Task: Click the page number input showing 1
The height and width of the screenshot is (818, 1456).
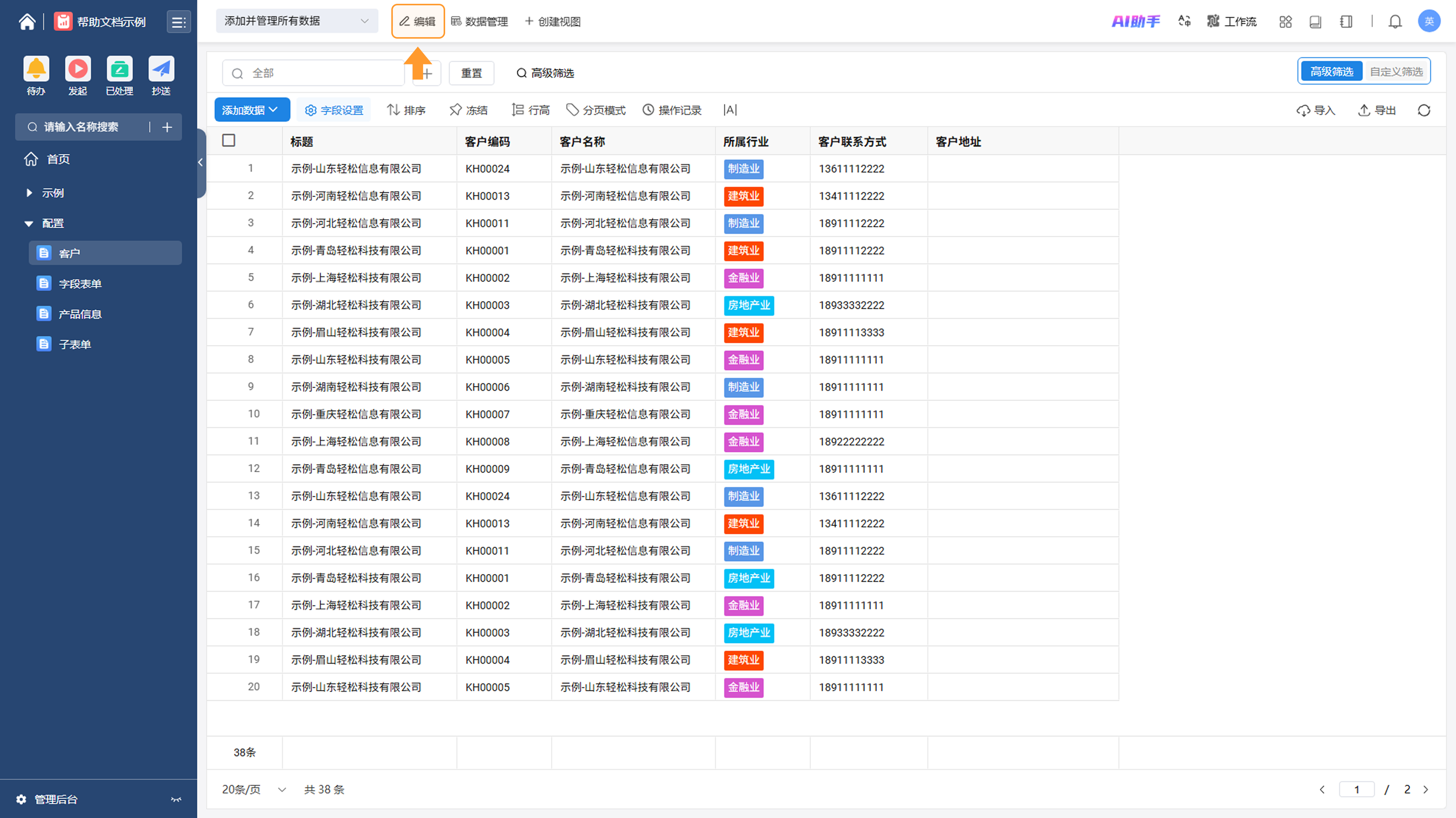Action: click(x=1357, y=789)
